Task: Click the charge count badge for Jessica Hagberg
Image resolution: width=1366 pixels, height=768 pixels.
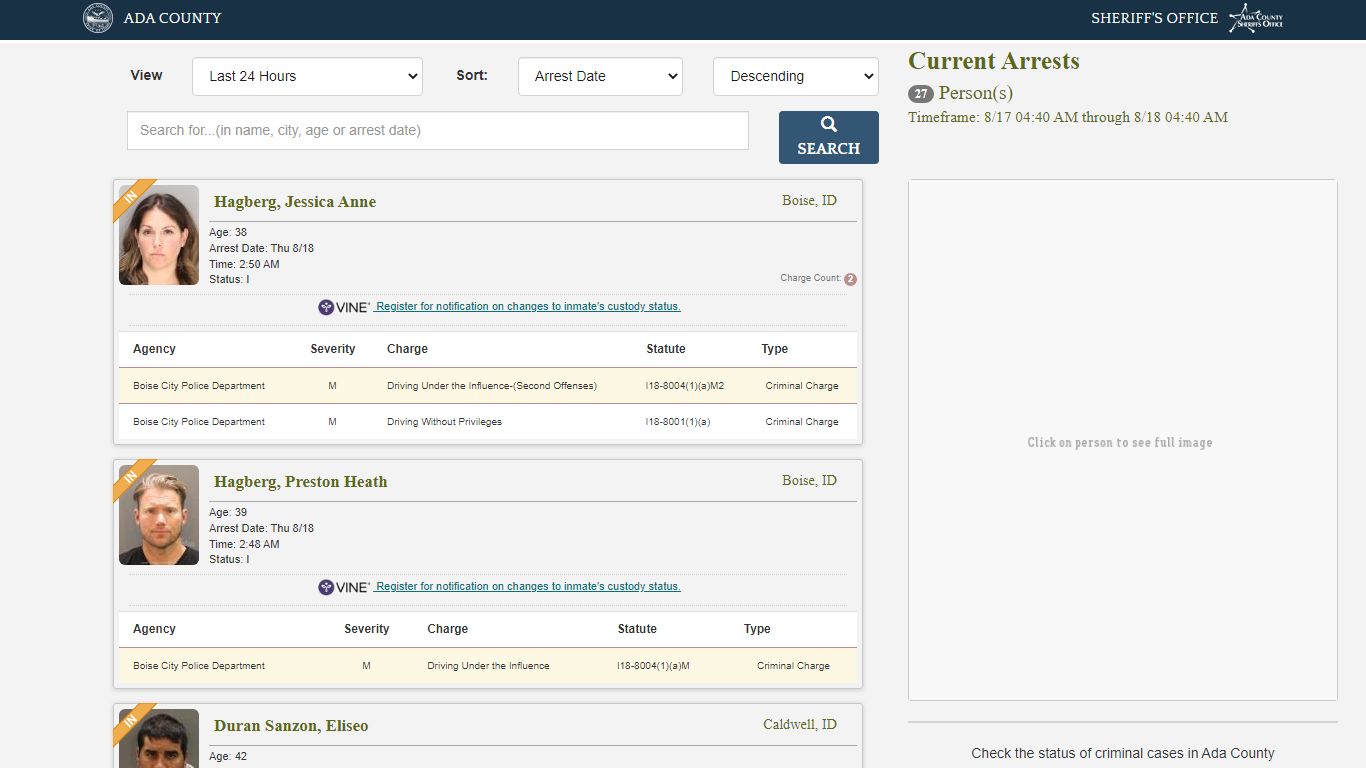Action: (x=850, y=279)
